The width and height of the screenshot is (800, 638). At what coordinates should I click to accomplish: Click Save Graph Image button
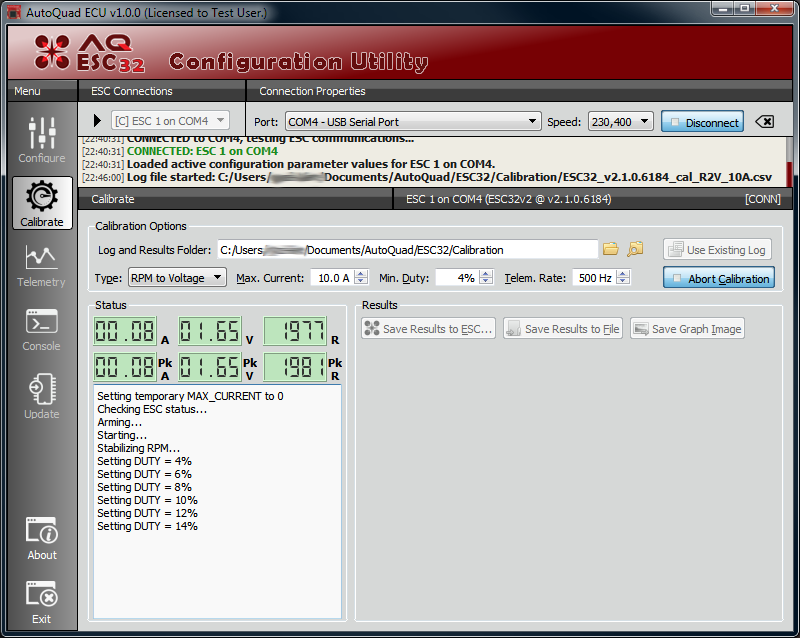pos(687,329)
